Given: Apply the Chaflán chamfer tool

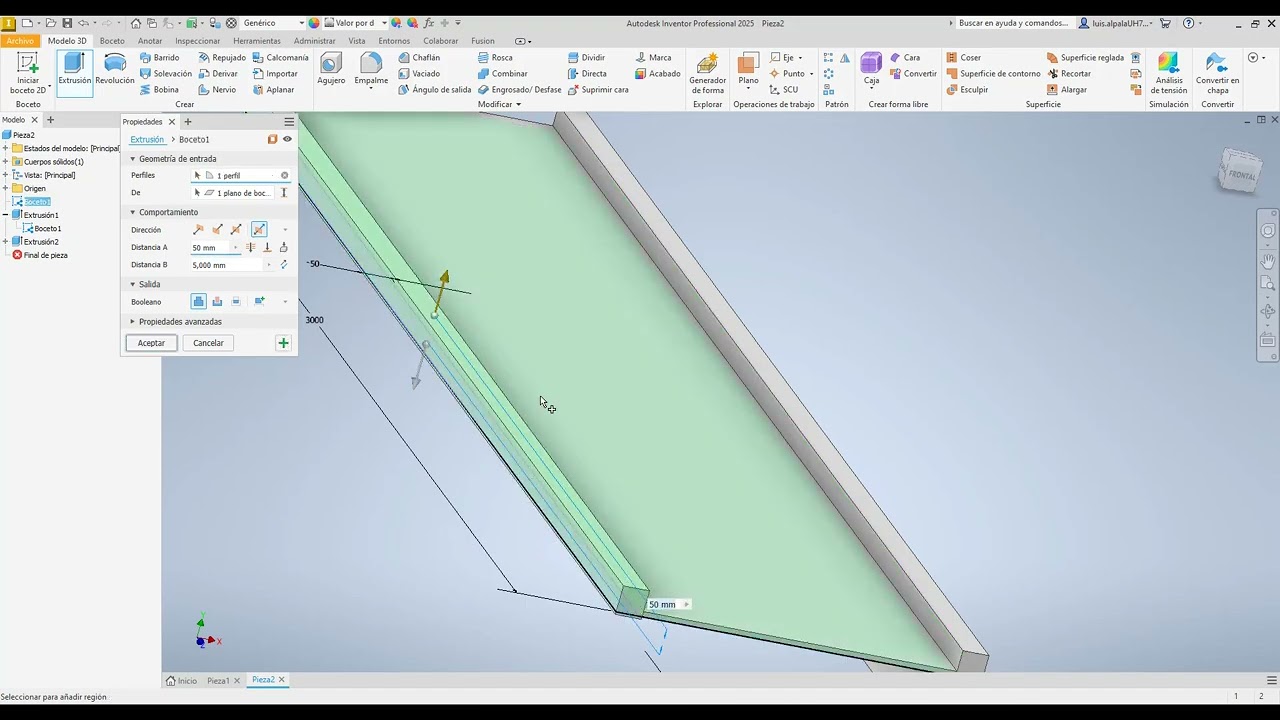Looking at the screenshot, I should pos(418,58).
